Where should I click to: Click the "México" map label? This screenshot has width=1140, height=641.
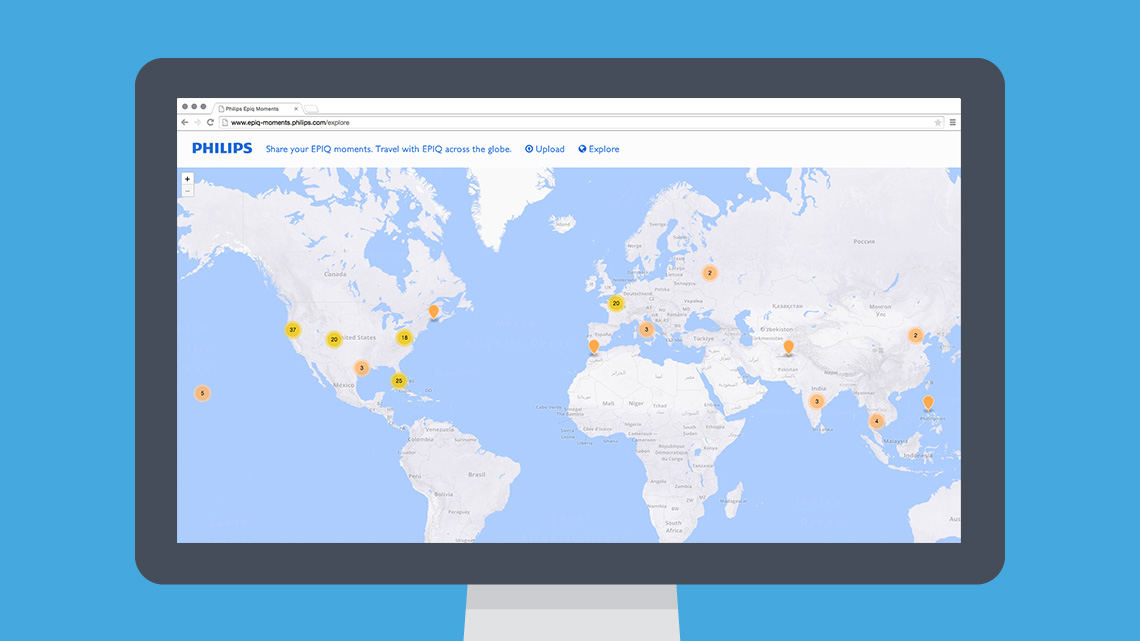pyautogui.click(x=343, y=385)
